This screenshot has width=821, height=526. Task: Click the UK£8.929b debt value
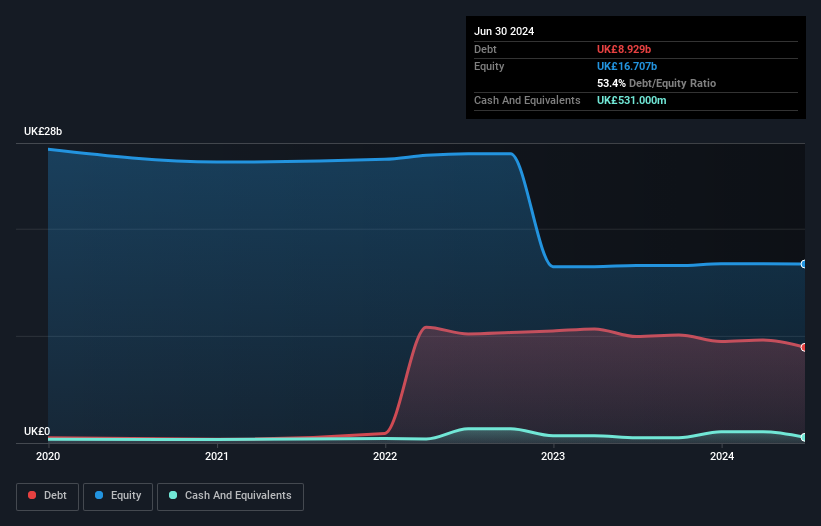[624, 49]
